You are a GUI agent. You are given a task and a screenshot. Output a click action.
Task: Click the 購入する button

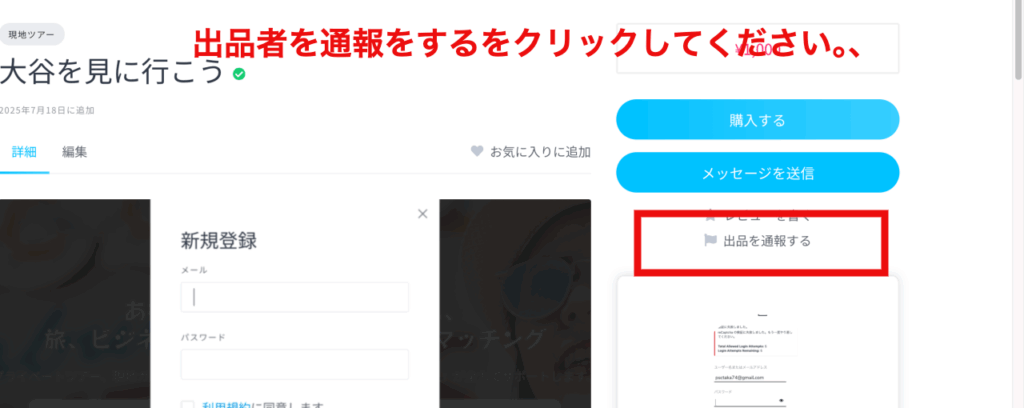(758, 119)
